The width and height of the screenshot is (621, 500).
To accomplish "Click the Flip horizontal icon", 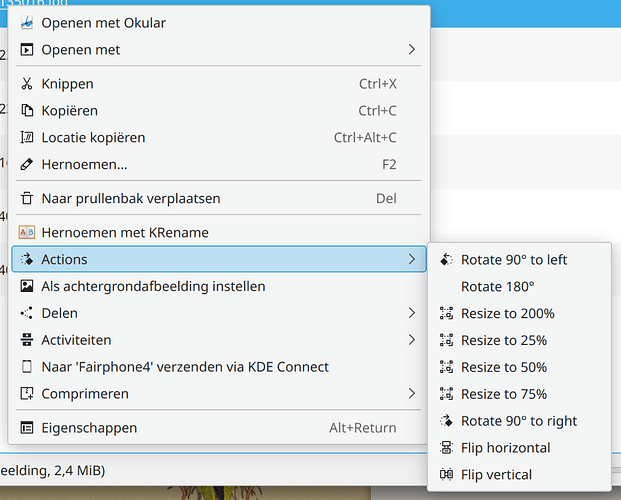I will [446, 448].
